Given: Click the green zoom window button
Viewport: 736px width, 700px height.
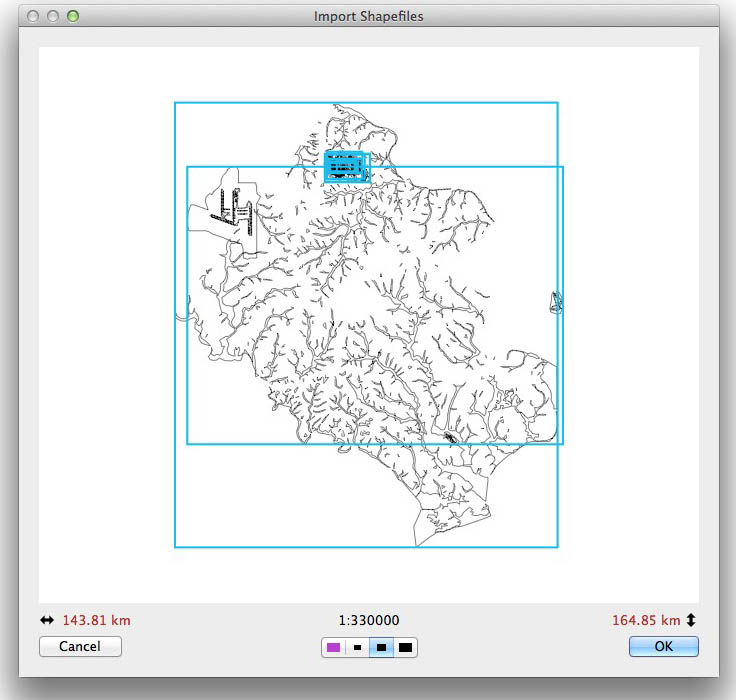Looking at the screenshot, I should coord(73,16).
